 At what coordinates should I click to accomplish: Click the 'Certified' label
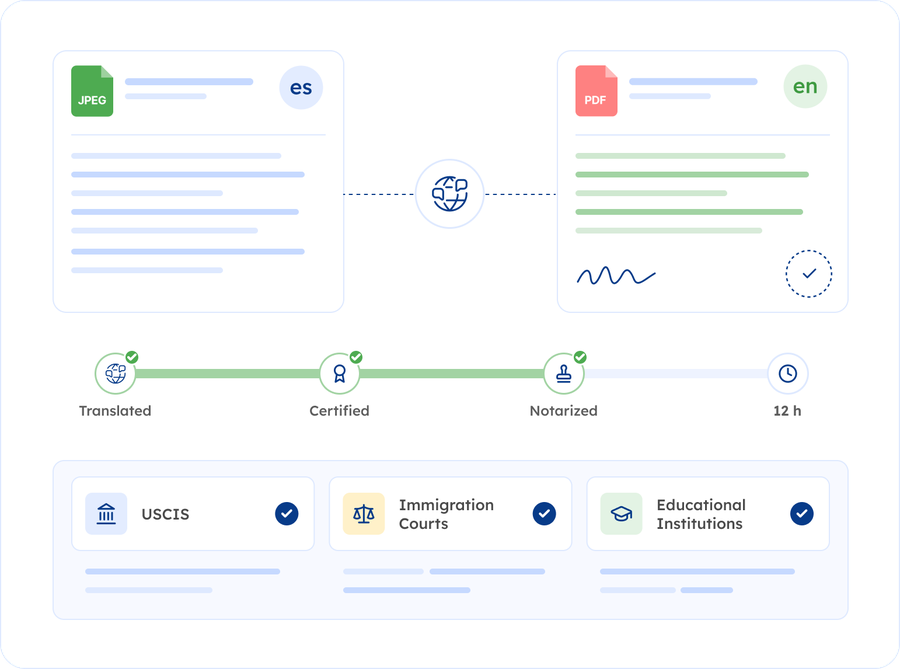click(x=339, y=411)
